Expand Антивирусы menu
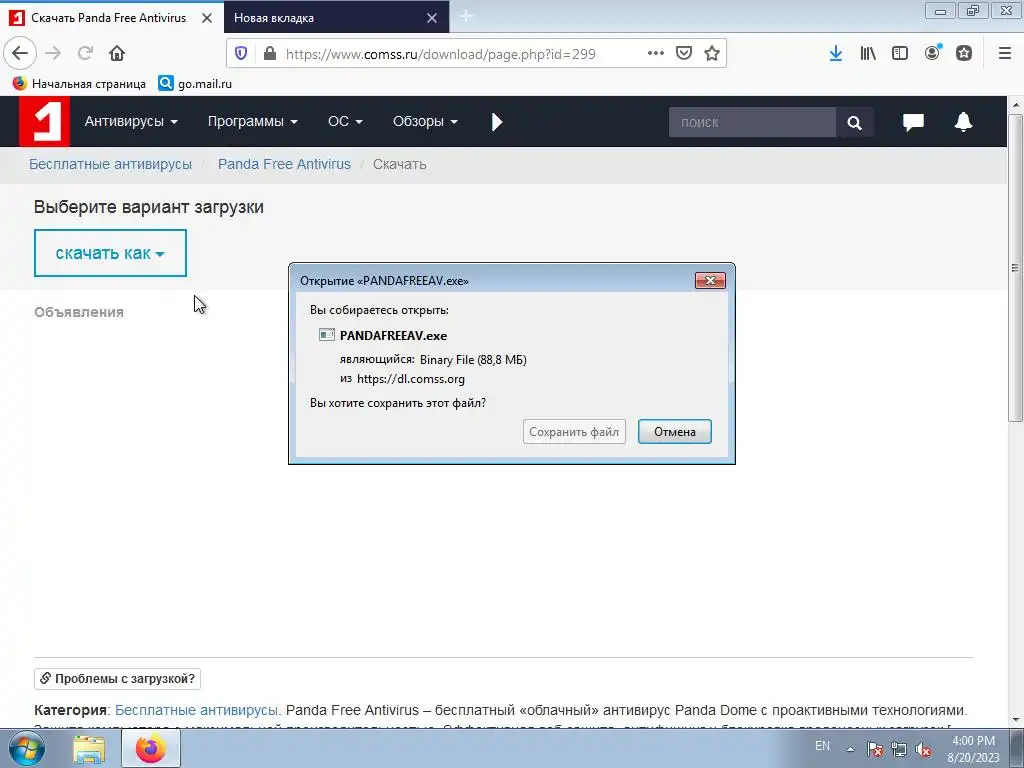The width and height of the screenshot is (1024, 768). [131, 121]
